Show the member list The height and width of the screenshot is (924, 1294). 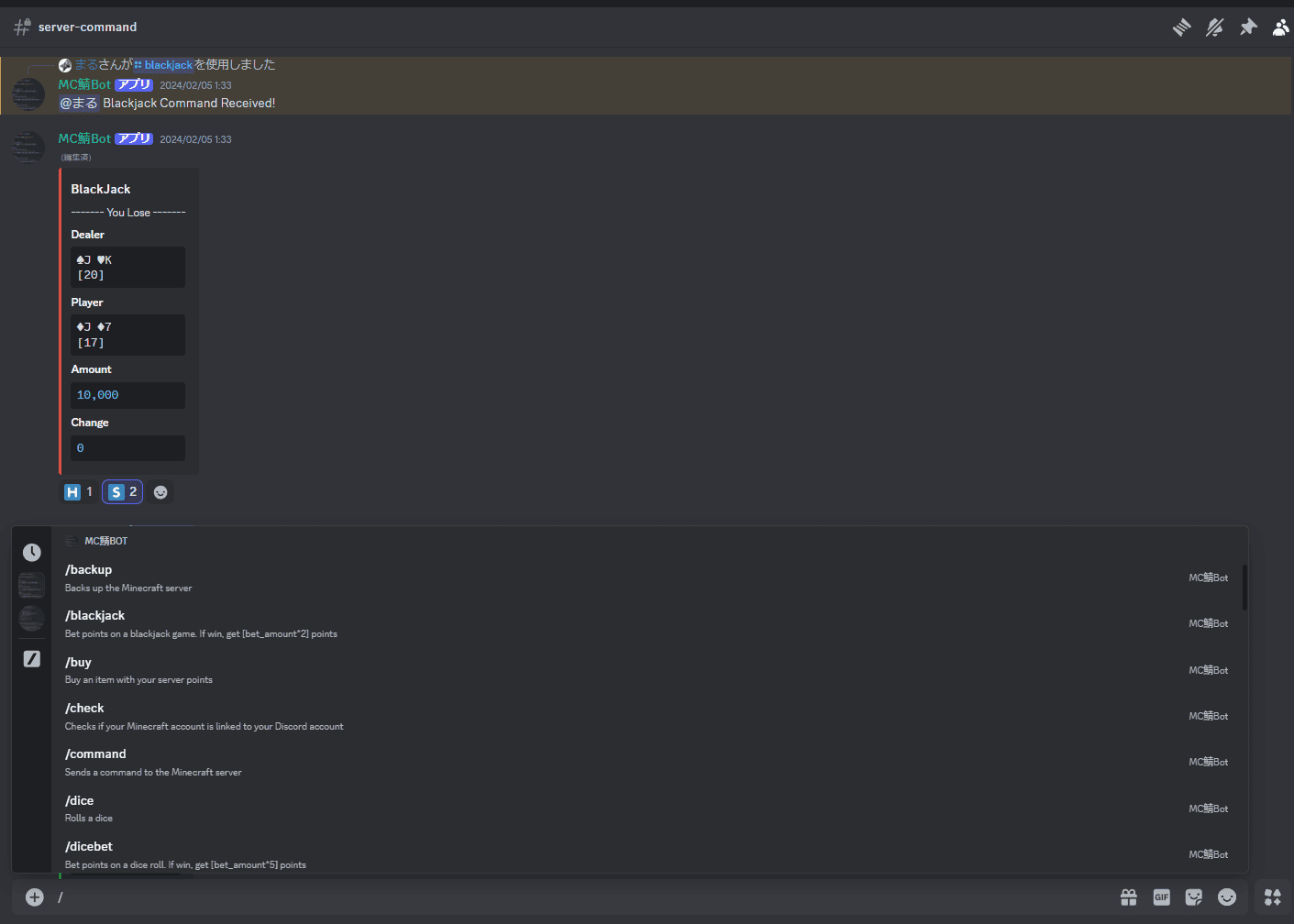click(1281, 27)
